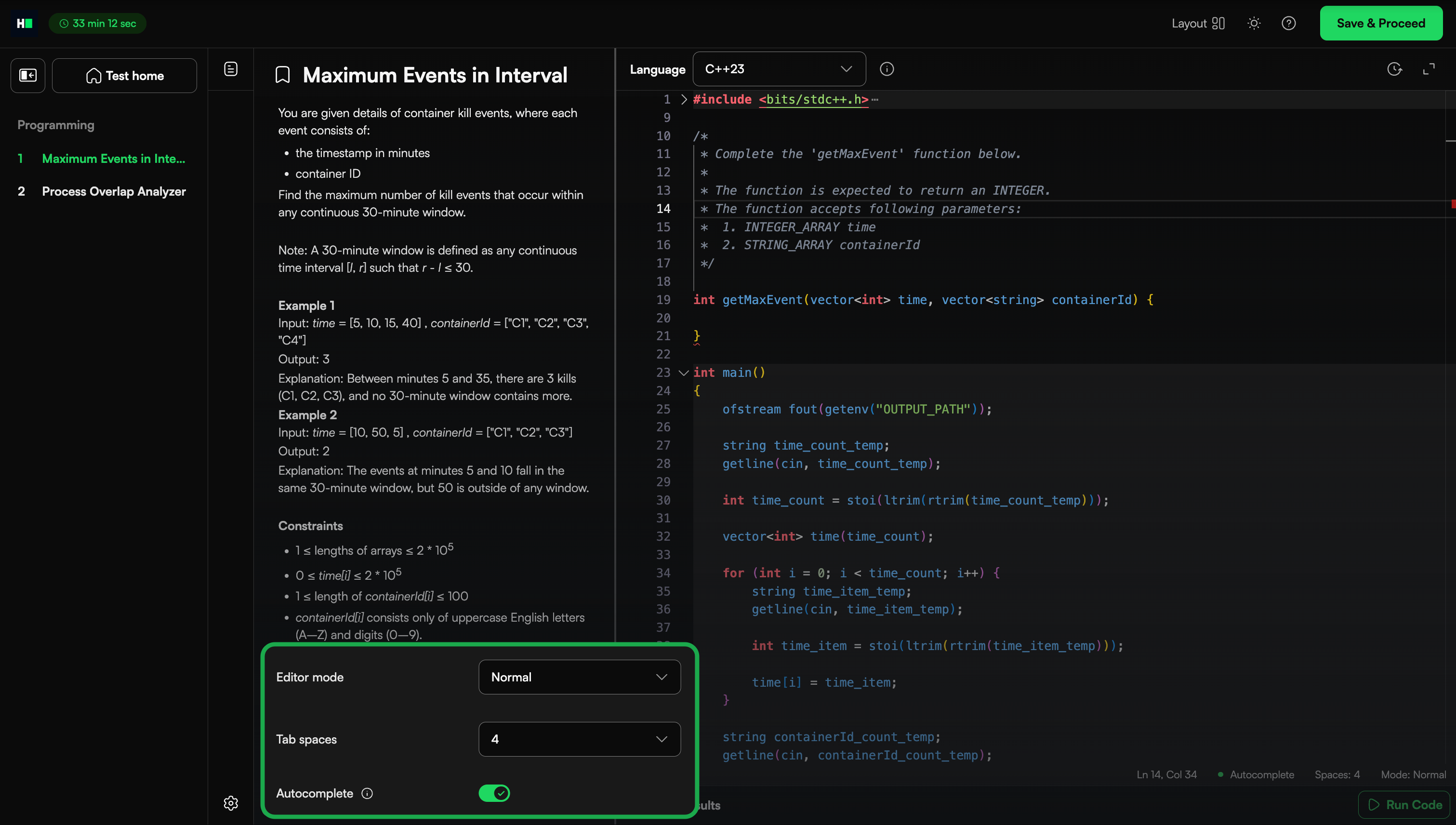The width and height of the screenshot is (1456, 825).
Task: Bookmark the Maximum Events in Interval question
Action: tap(283, 75)
